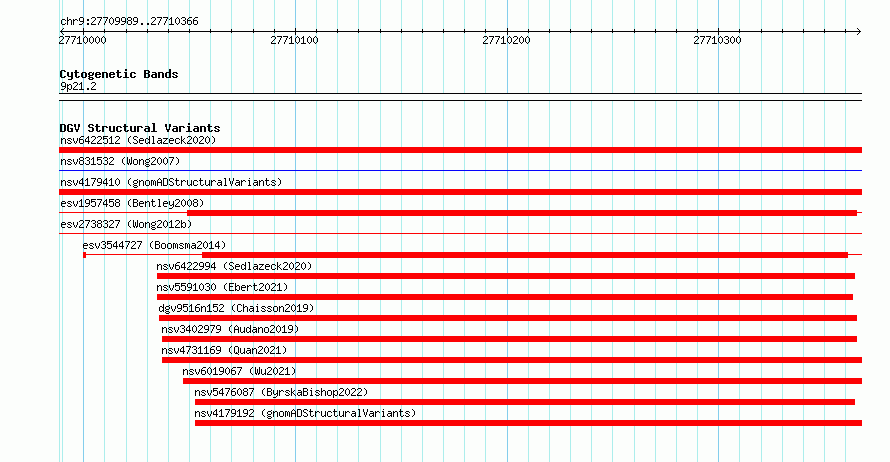Image resolution: width=890 pixels, height=462 pixels.
Task: Click nsv3402979 (Audano2019) label
Action: coord(230,329)
